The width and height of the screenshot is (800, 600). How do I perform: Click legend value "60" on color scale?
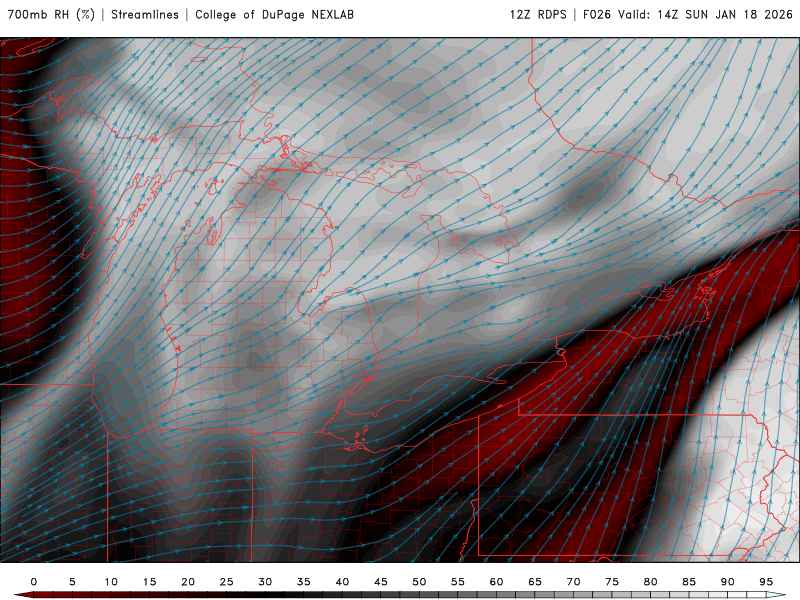(496, 582)
